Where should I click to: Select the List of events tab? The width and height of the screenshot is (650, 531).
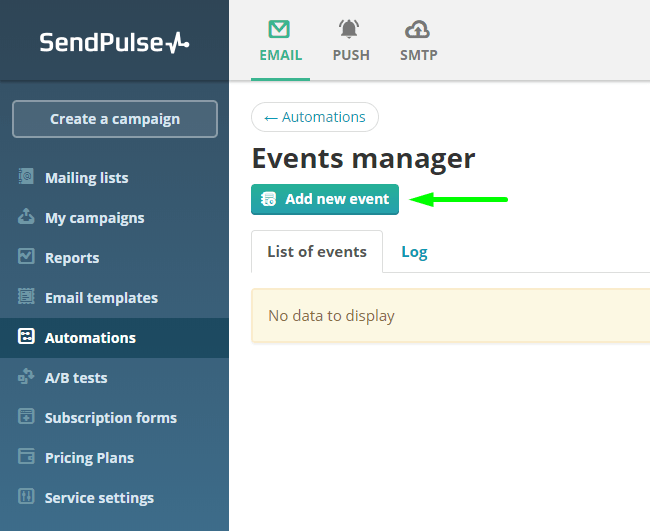[317, 252]
